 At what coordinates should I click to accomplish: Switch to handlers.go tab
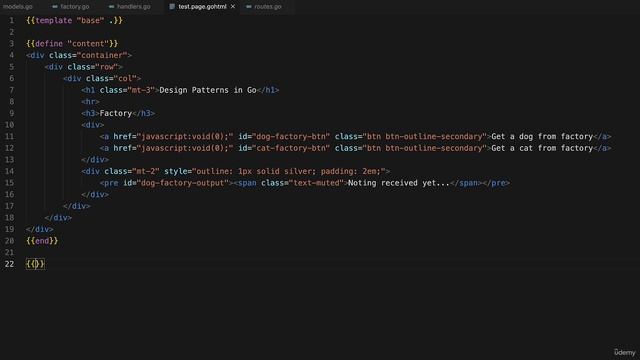pos(133,7)
